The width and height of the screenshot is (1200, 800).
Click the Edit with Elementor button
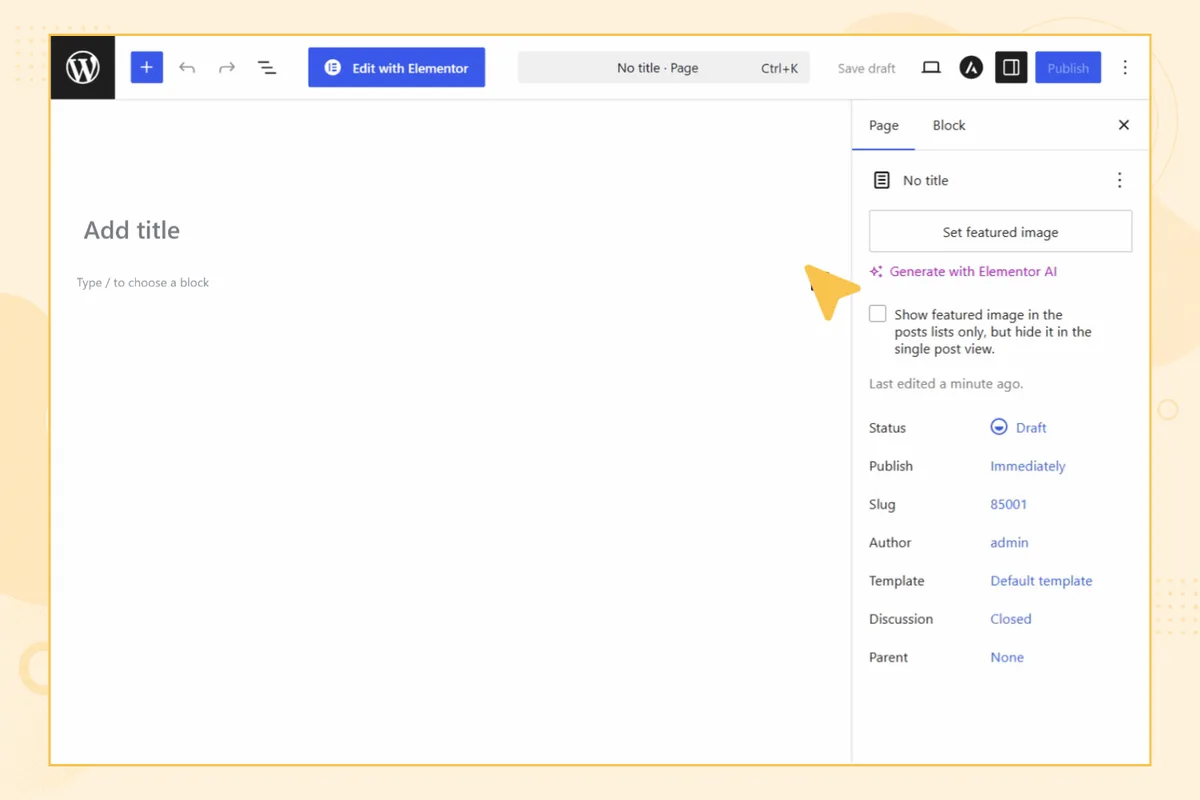tap(396, 68)
